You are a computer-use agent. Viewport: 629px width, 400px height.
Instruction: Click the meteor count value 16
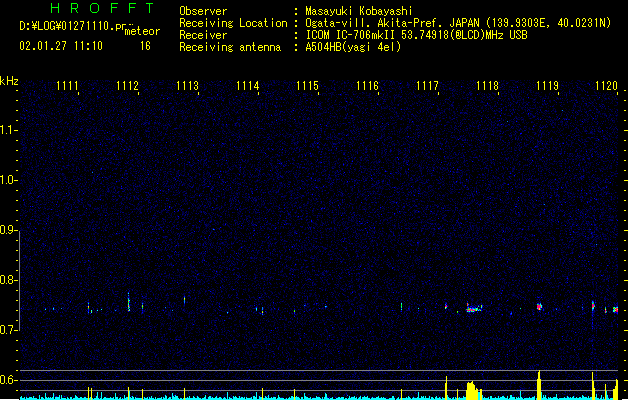point(145,46)
